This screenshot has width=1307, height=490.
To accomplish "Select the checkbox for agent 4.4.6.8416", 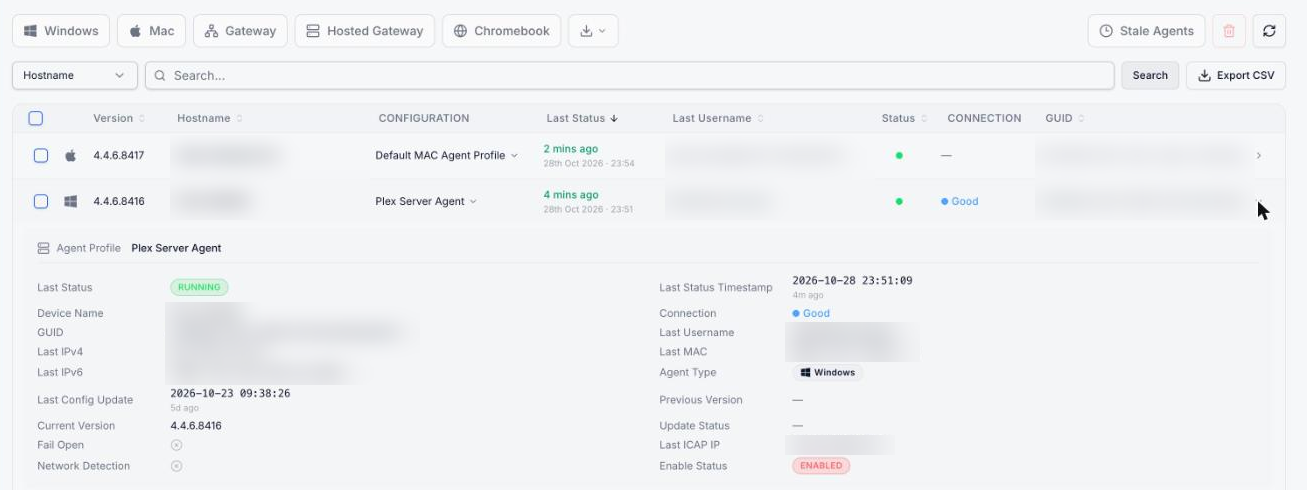I will (41, 201).
